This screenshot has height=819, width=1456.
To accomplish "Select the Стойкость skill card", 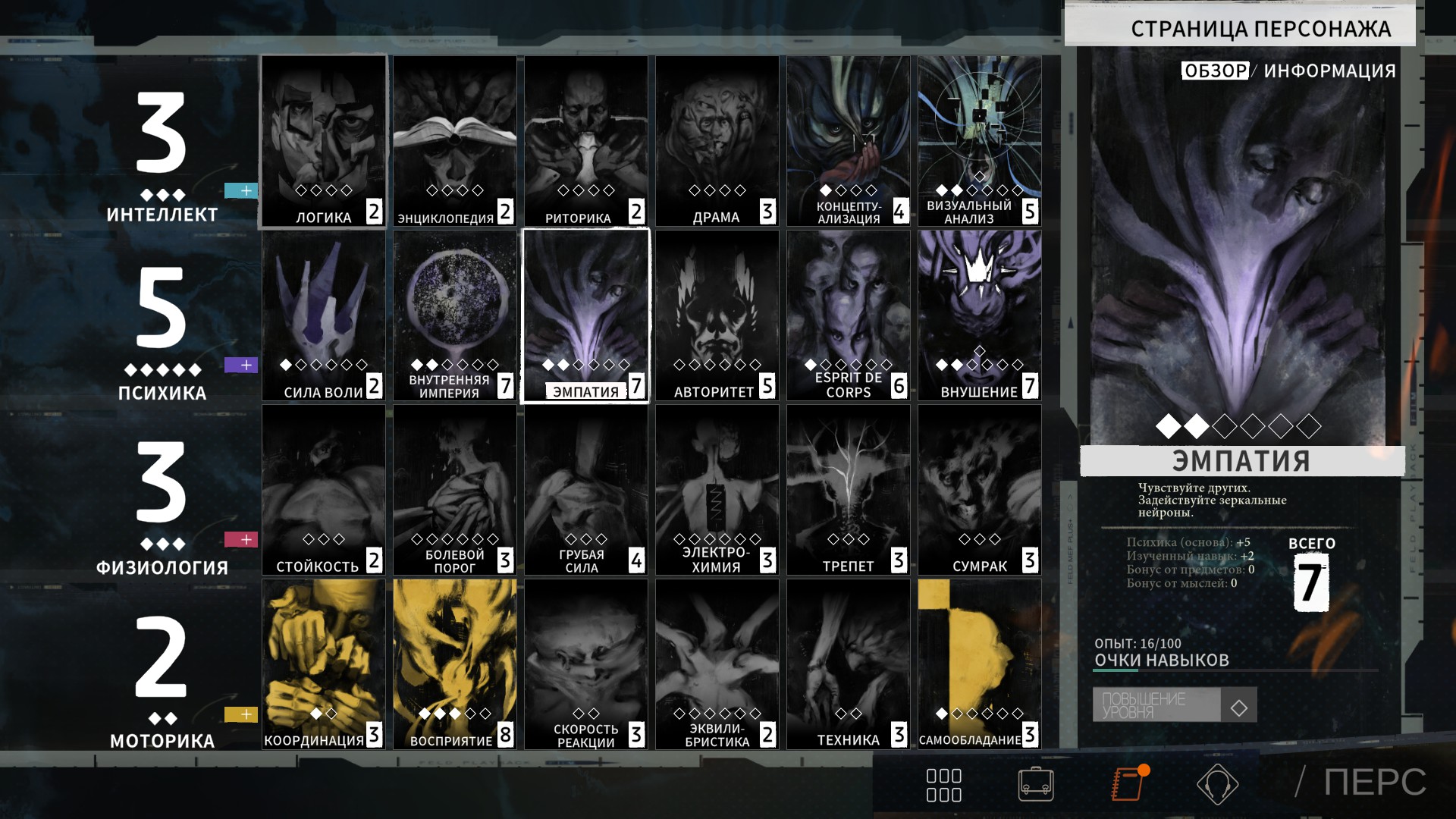I will tap(324, 490).
